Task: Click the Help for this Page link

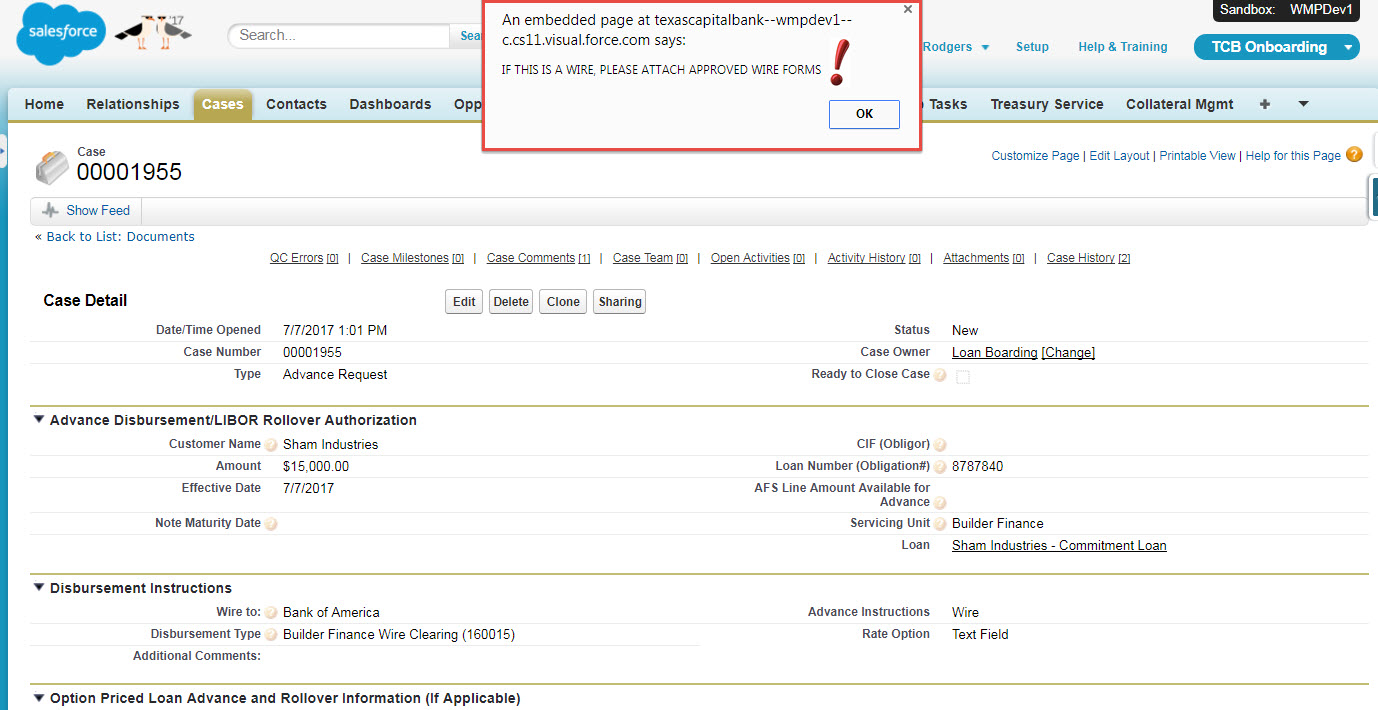Action: tap(1293, 156)
